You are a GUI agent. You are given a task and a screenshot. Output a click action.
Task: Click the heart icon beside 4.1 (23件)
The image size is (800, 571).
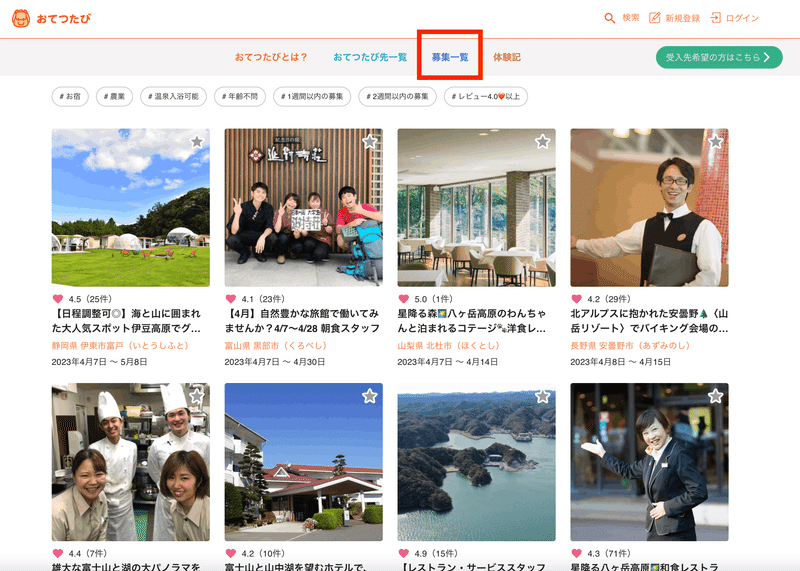point(231,299)
